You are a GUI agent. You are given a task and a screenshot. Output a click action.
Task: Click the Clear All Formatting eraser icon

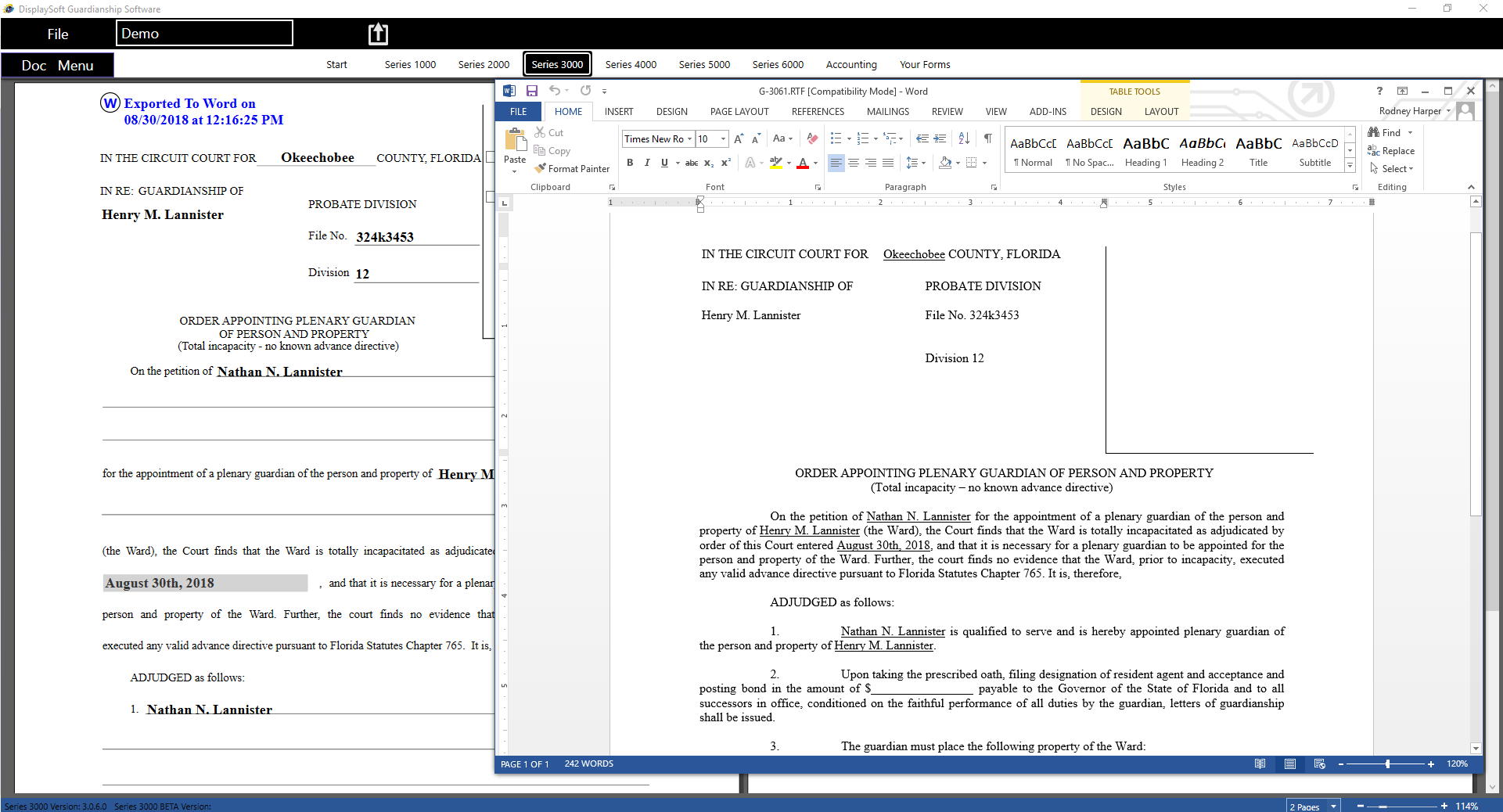(x=812, y=138)
